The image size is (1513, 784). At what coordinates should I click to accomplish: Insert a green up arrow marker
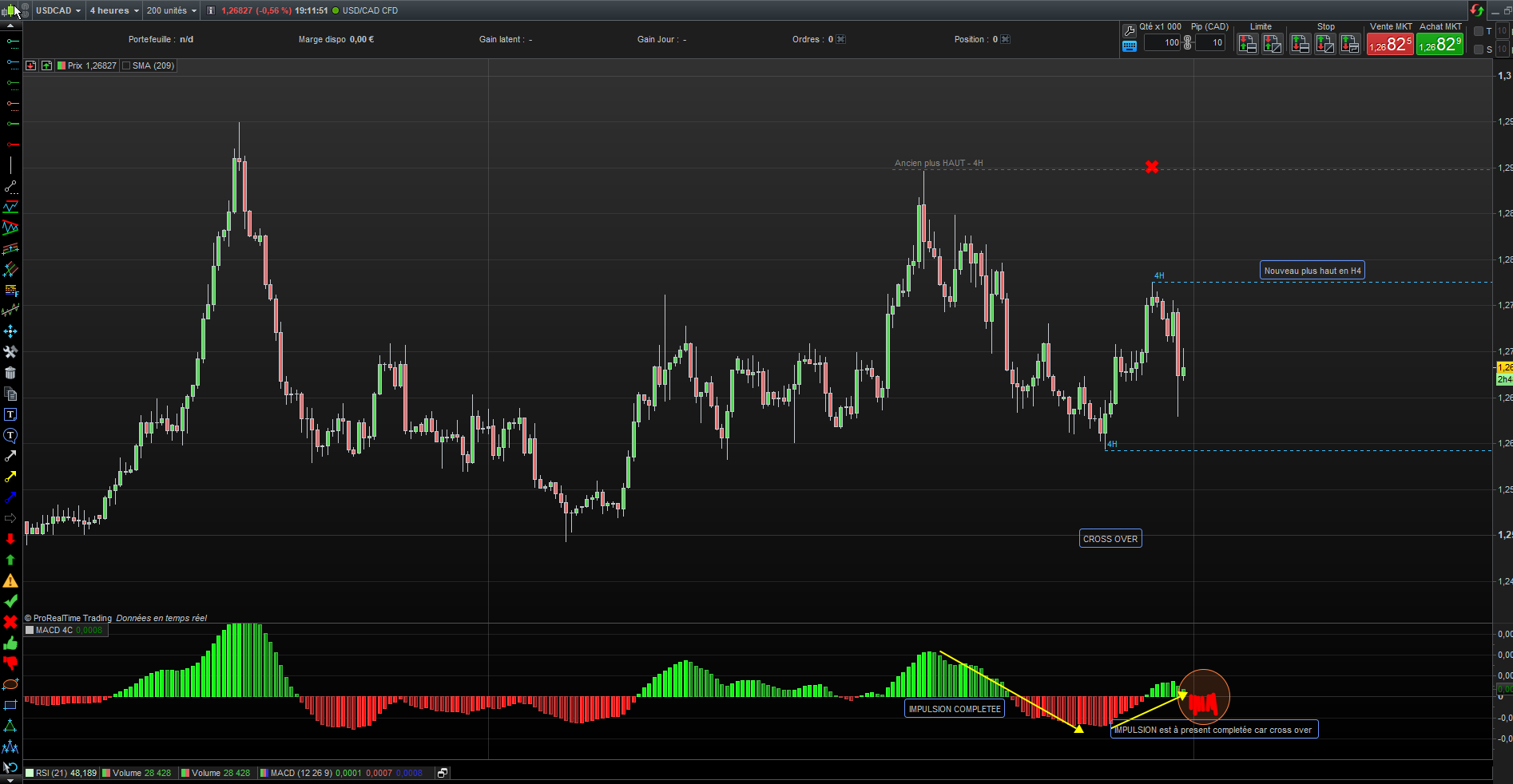pyautogui.click(x=10, y=560)
